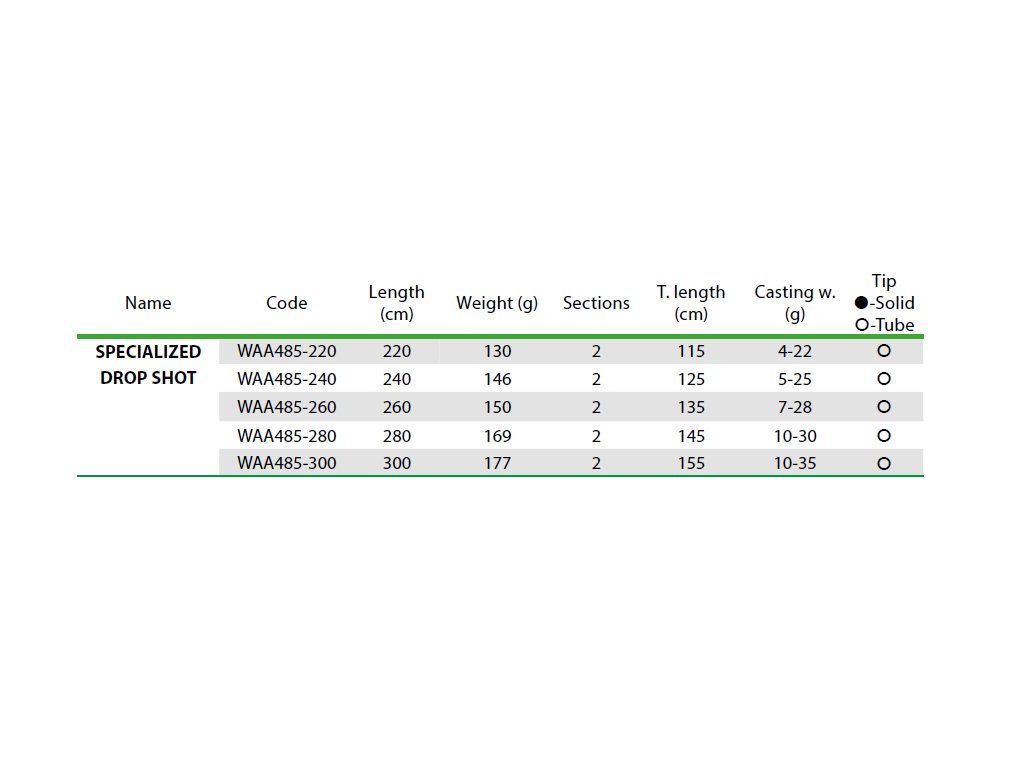Click the filled Solid legend circle in header
Viewport: 1024px width, 768px height.
pos(861,303)
